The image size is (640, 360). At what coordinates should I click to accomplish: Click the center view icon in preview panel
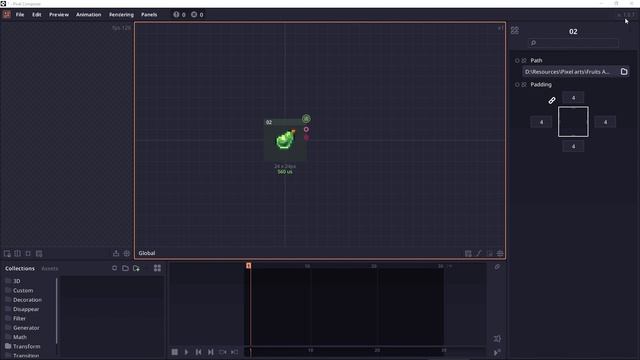tap(127, 253)
